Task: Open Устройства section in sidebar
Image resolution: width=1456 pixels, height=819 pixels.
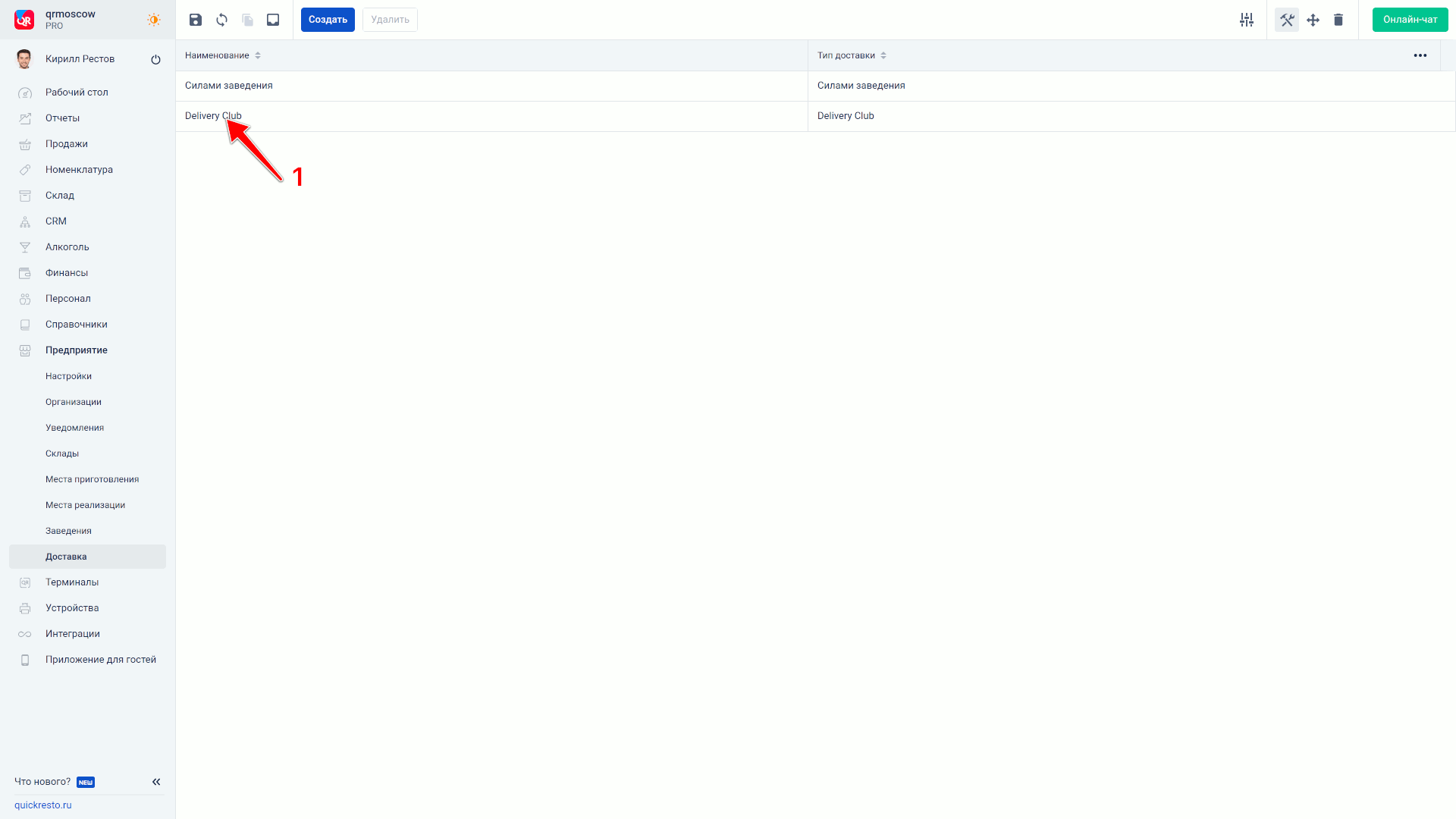Action: tap(72, 608)
